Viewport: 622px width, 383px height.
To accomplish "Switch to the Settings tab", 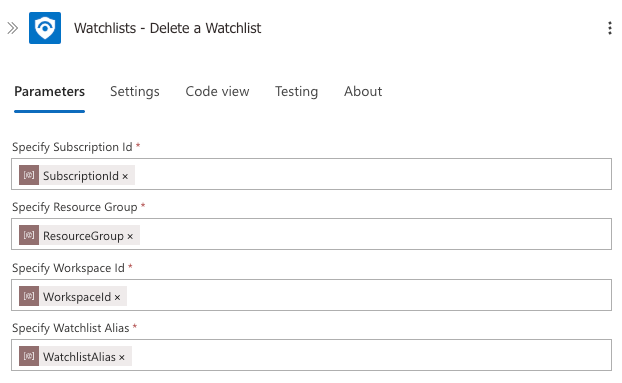I will tap(135, 92).
